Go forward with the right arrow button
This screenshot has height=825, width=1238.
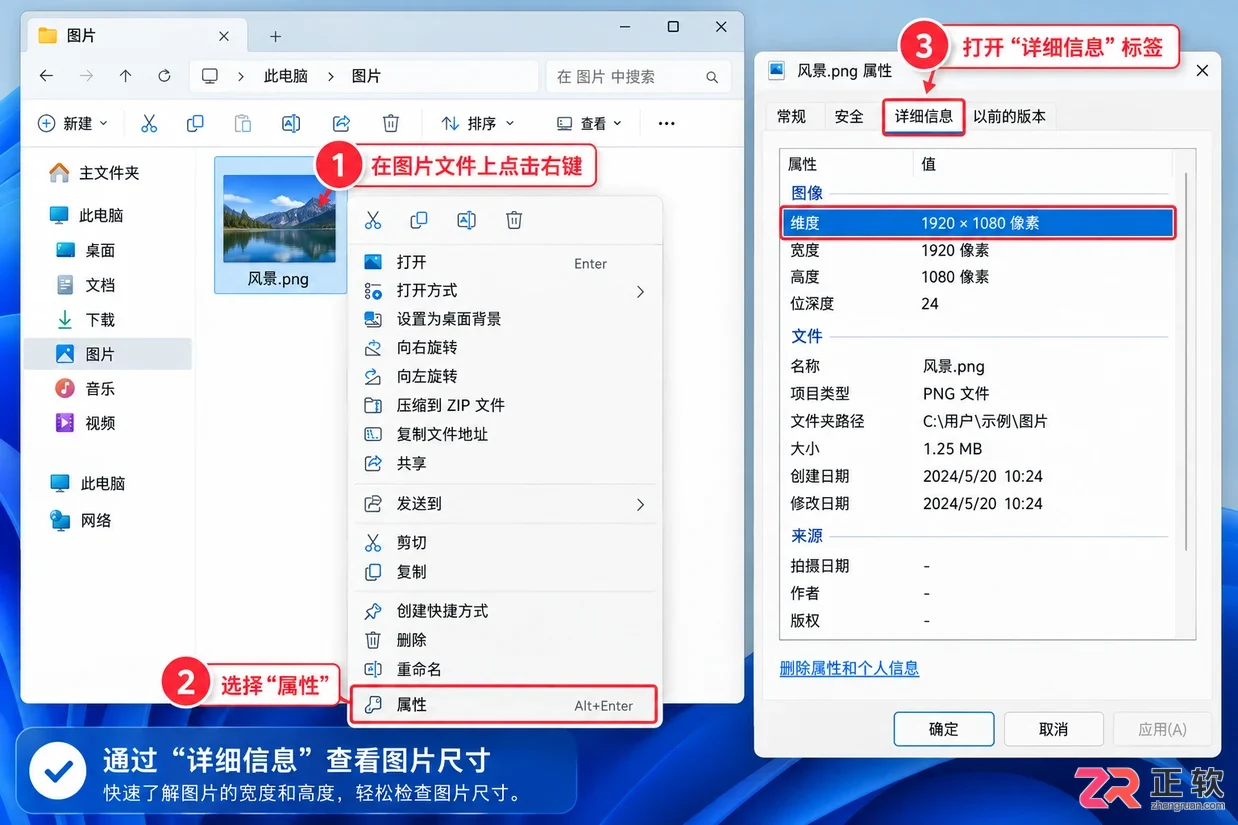pyautogui.click(x=86, y=76)
